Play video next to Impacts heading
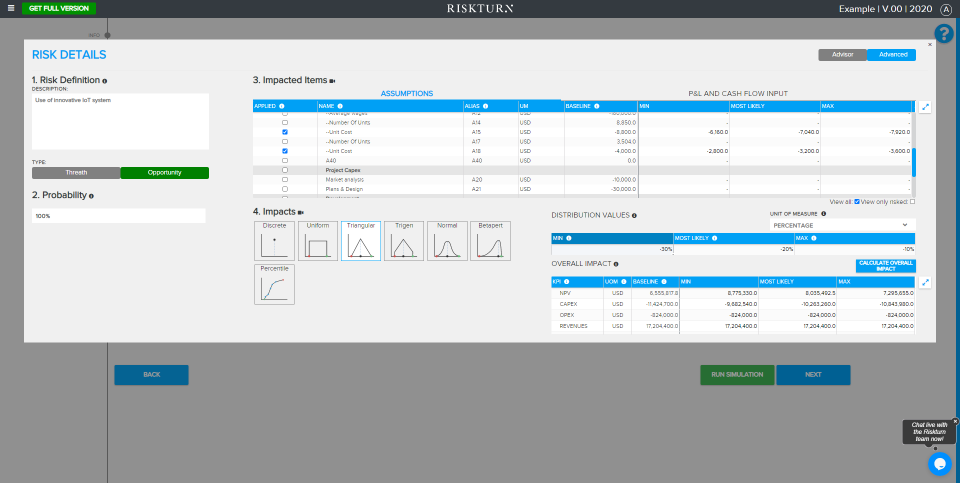Viewport: 960px width, 483px height. [x=301, y=212]
